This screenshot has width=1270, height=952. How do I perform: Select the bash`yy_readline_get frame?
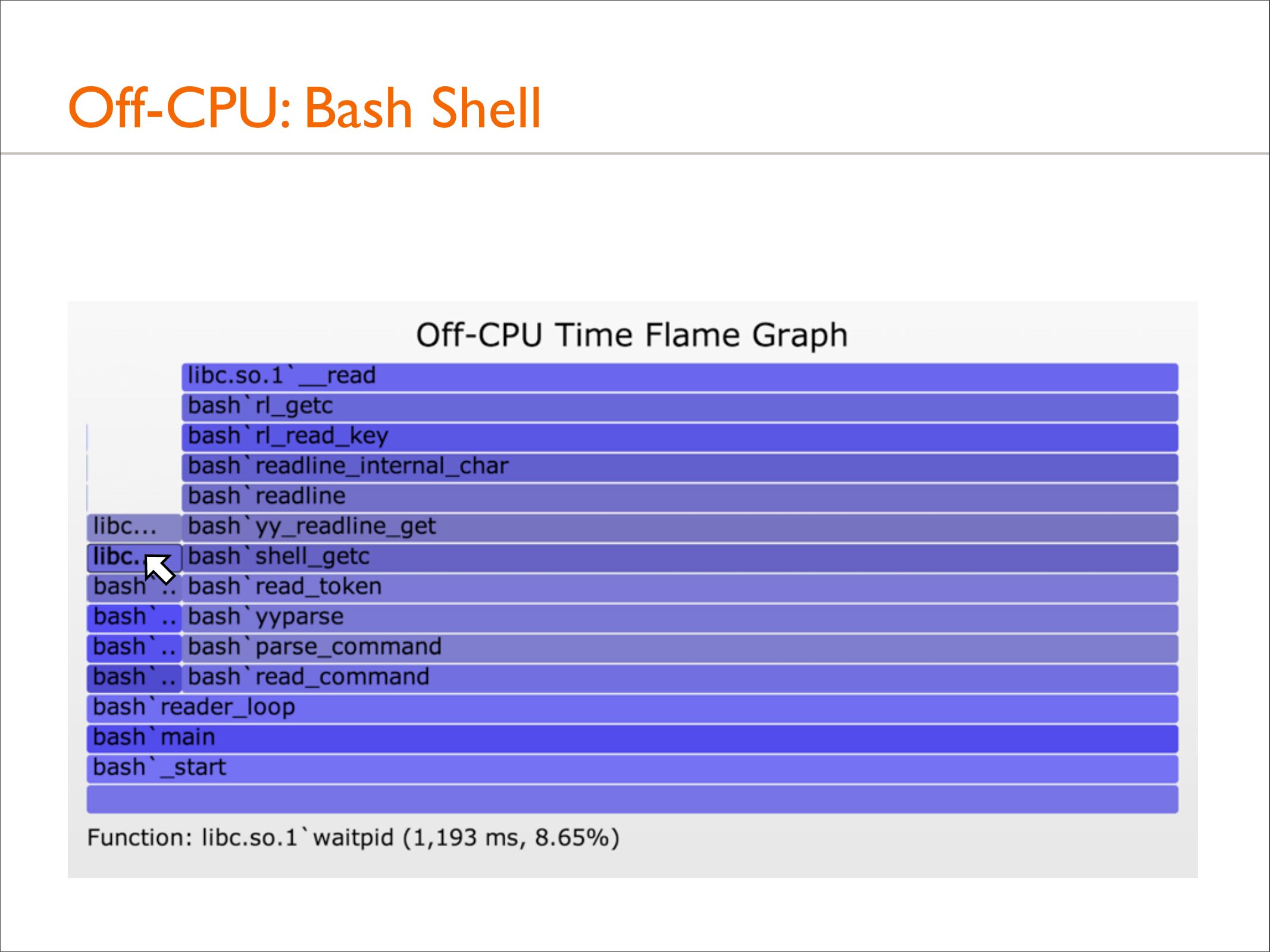pos(680,528)
